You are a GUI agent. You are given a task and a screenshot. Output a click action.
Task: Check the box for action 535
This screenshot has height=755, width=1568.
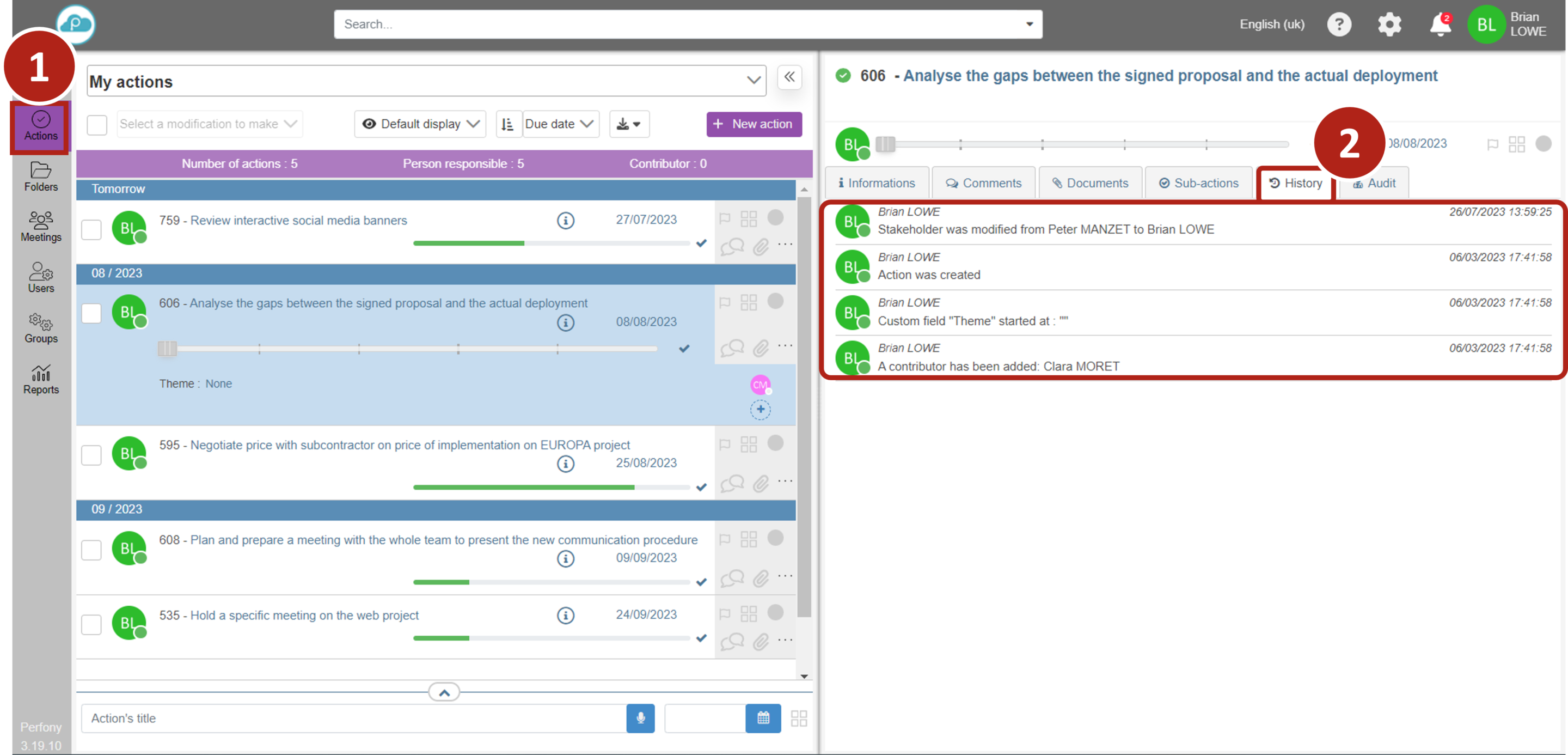coord(91,624)
